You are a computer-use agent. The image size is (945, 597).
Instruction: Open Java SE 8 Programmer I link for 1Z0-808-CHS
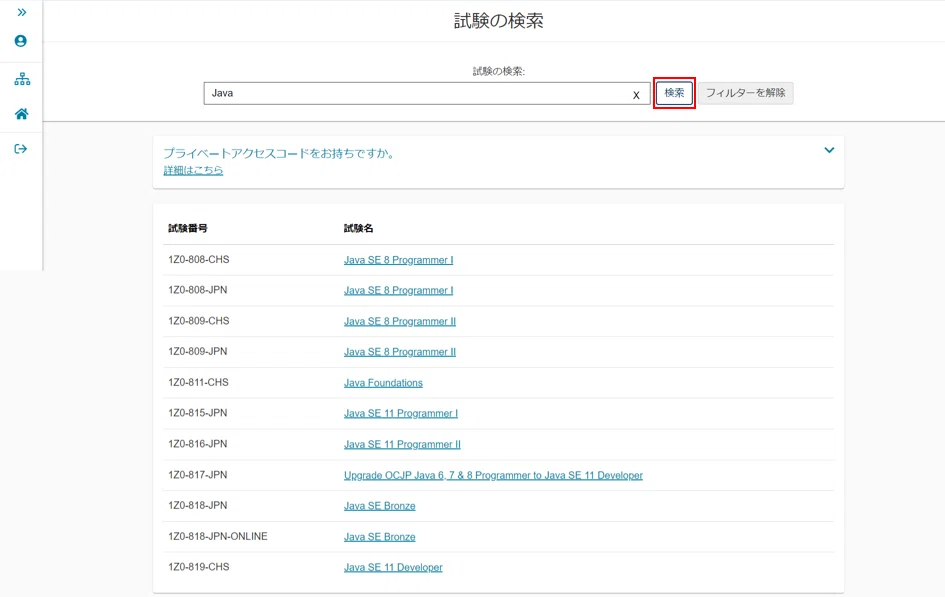click(398, 260)
